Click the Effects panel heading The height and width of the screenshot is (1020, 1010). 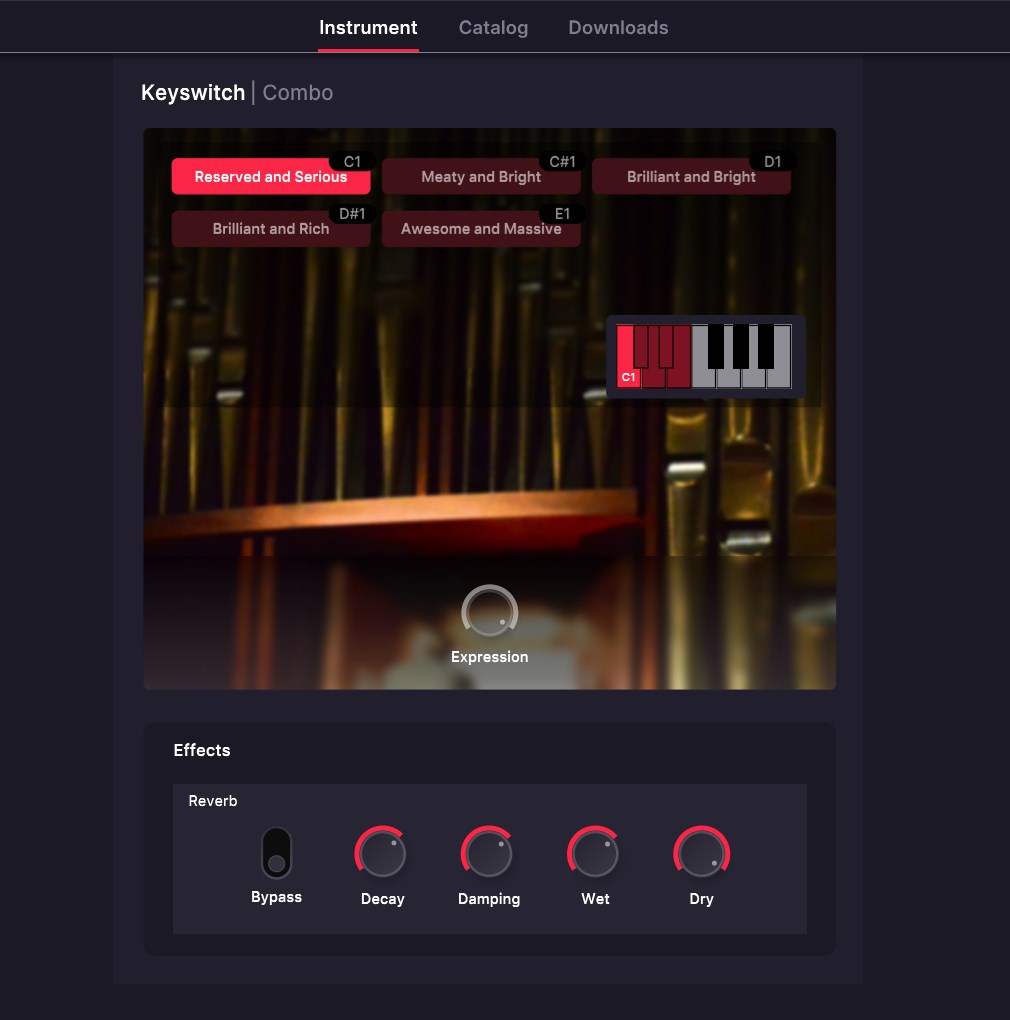202,750
